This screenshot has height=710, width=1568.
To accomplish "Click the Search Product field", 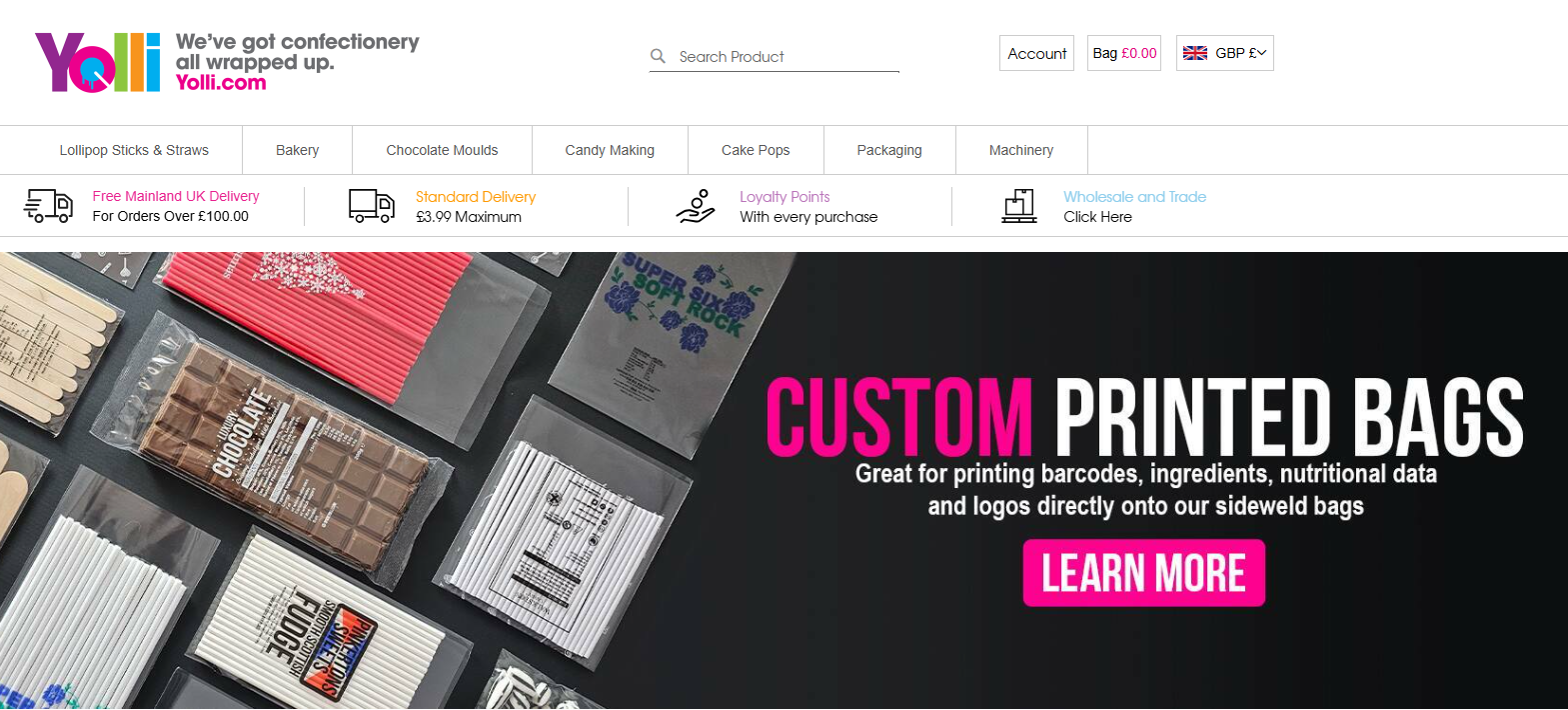I will (x=775, y=57).
